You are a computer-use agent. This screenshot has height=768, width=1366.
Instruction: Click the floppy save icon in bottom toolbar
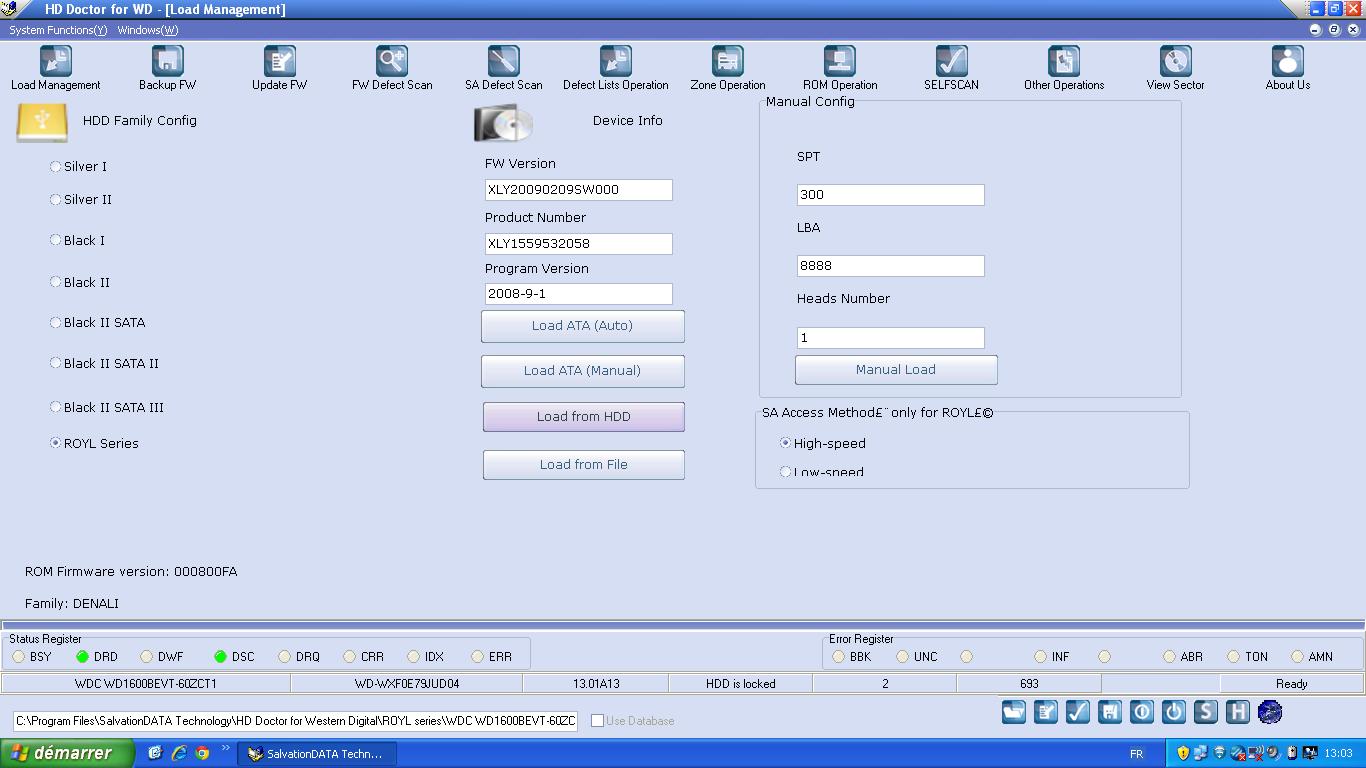pyautogui.click(x=1110, y=712)
